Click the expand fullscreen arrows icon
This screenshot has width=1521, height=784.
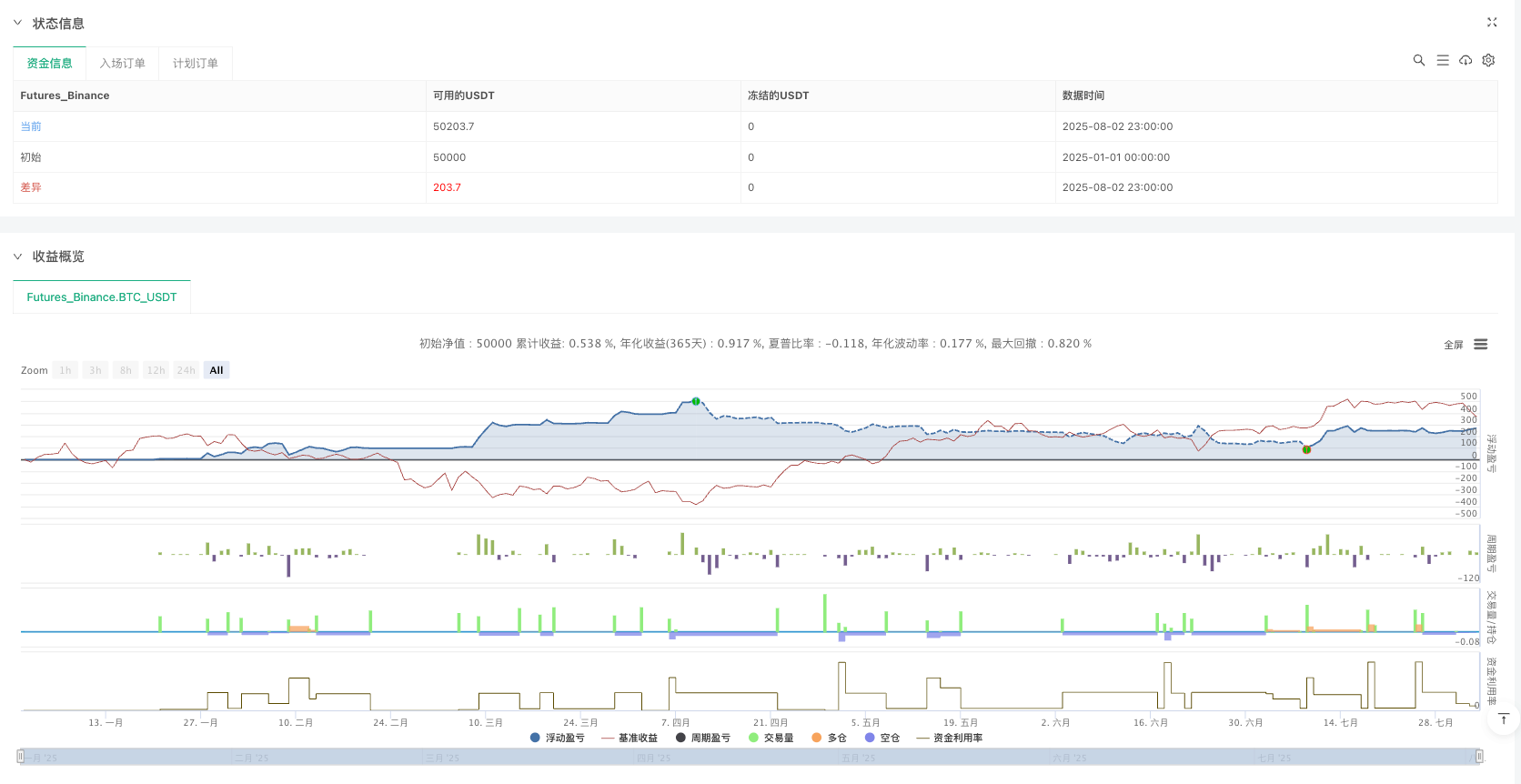pyautogui.click(x=1492, y=23)
